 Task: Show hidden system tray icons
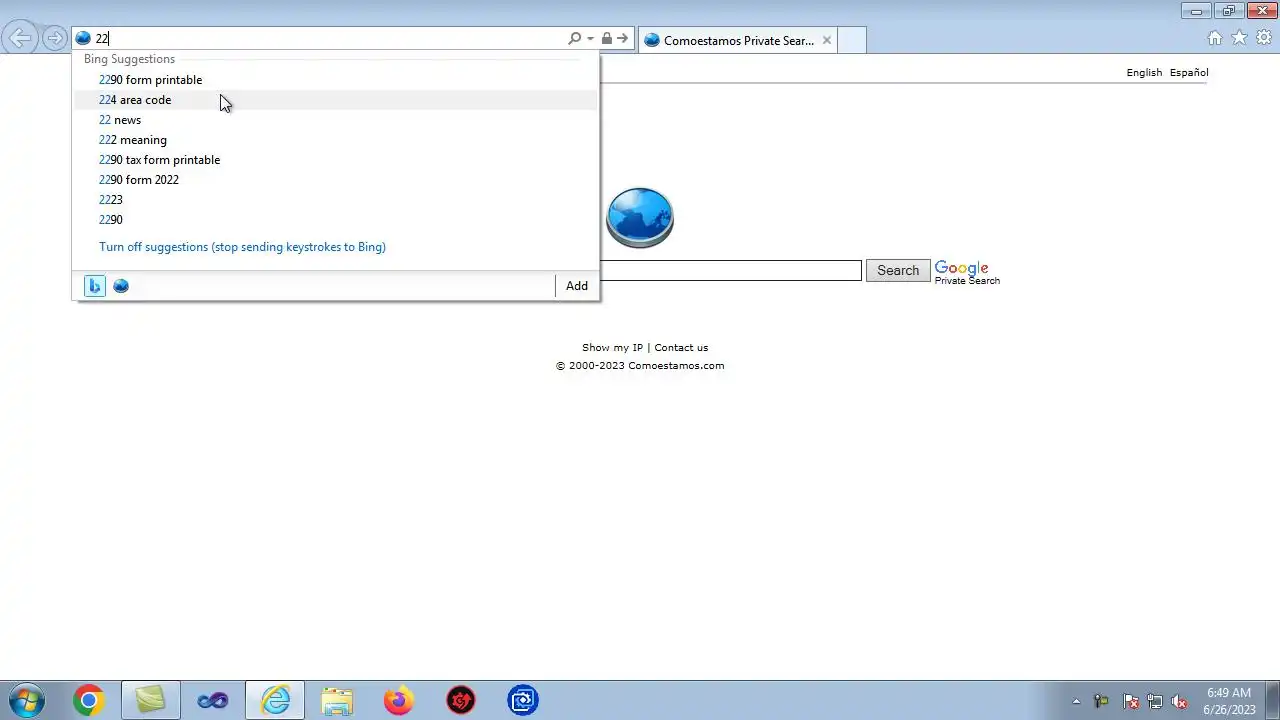tap(1076, 701)
